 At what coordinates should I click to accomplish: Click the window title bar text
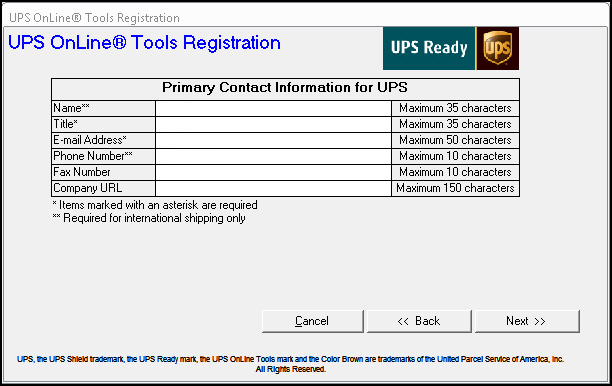point(94,18)
